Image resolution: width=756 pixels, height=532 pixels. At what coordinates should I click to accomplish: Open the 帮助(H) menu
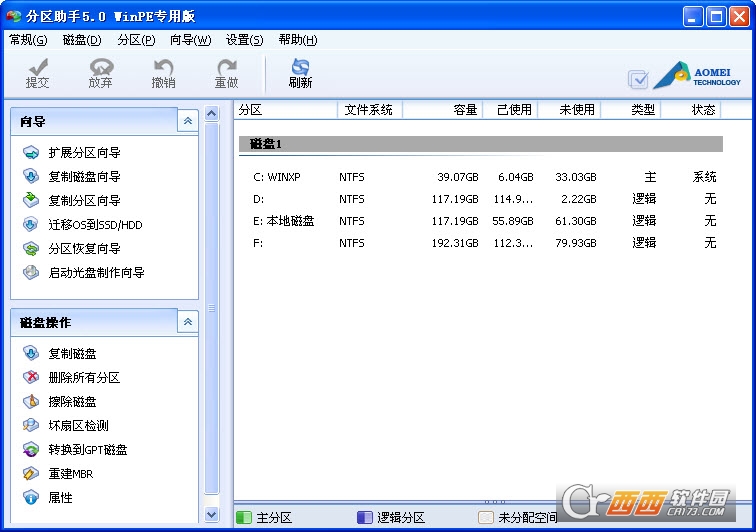pos(298,40)
